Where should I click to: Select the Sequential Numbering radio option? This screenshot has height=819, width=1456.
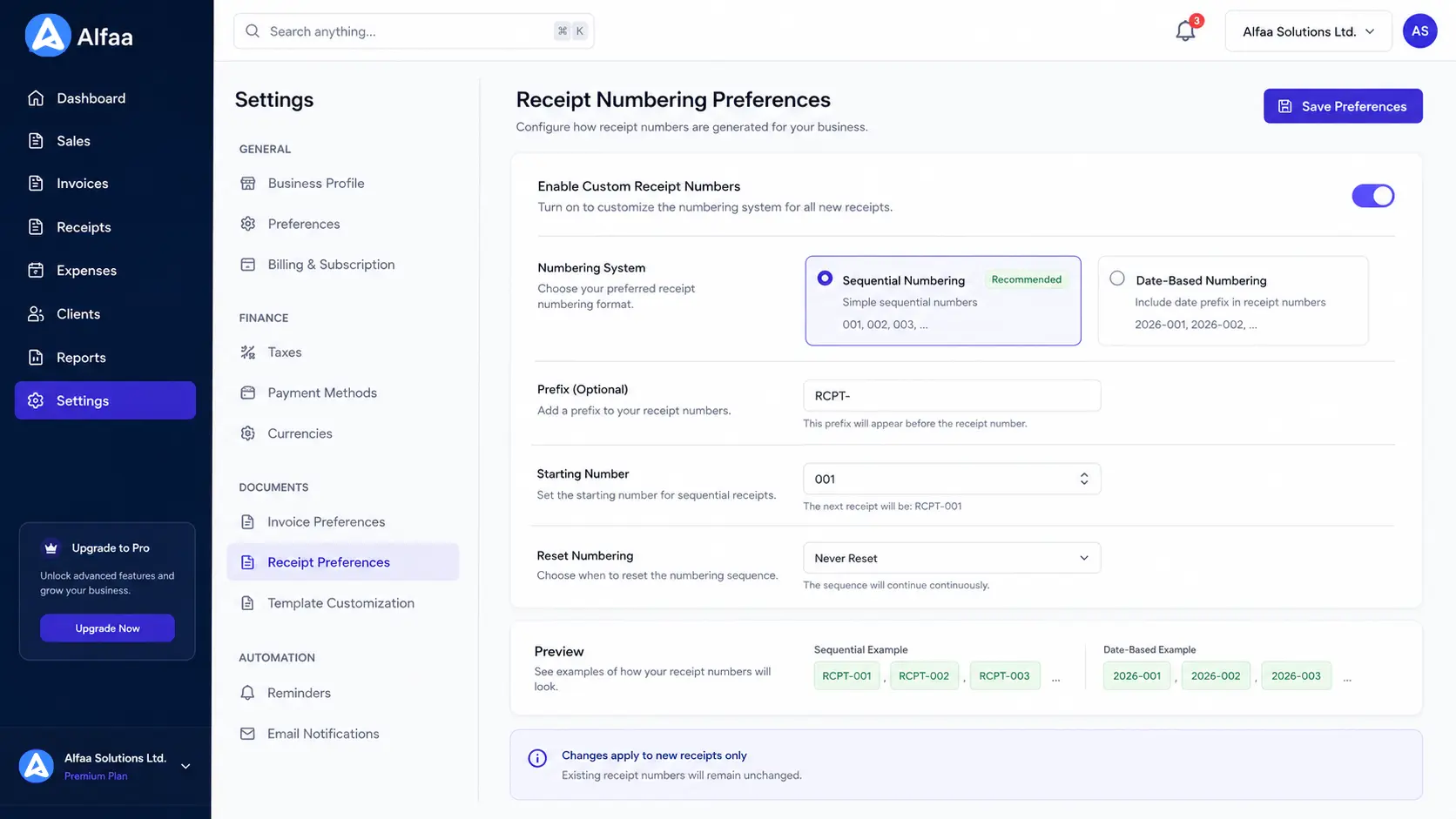coord(825,279)
